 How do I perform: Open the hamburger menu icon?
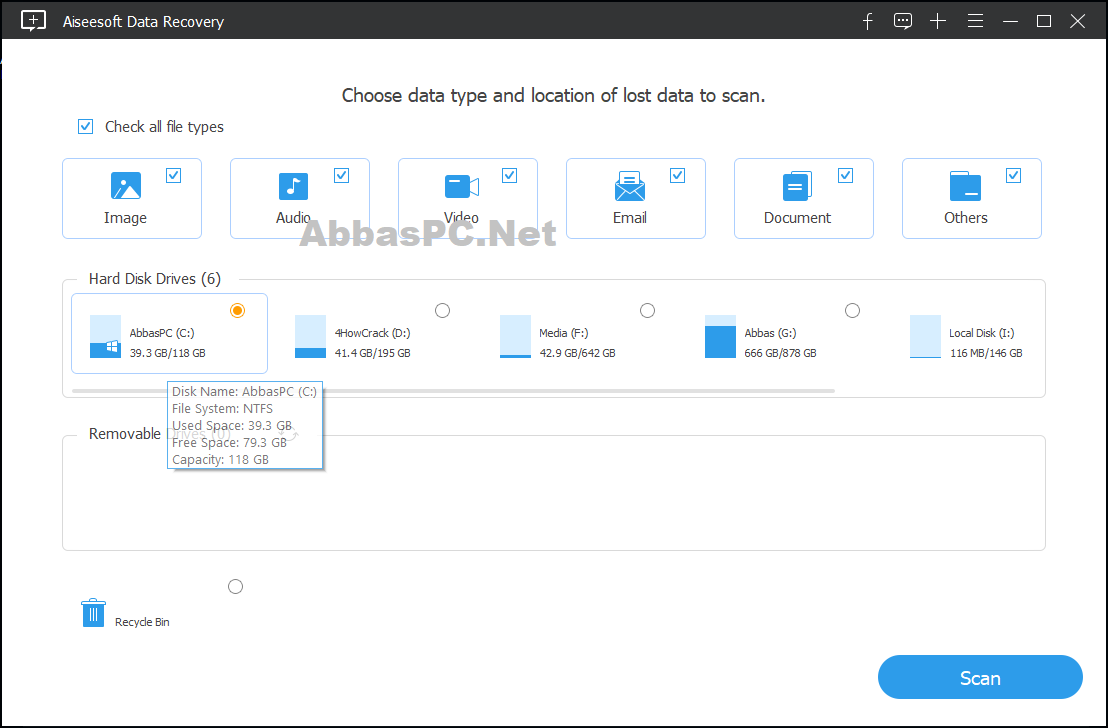pos(975,21)
